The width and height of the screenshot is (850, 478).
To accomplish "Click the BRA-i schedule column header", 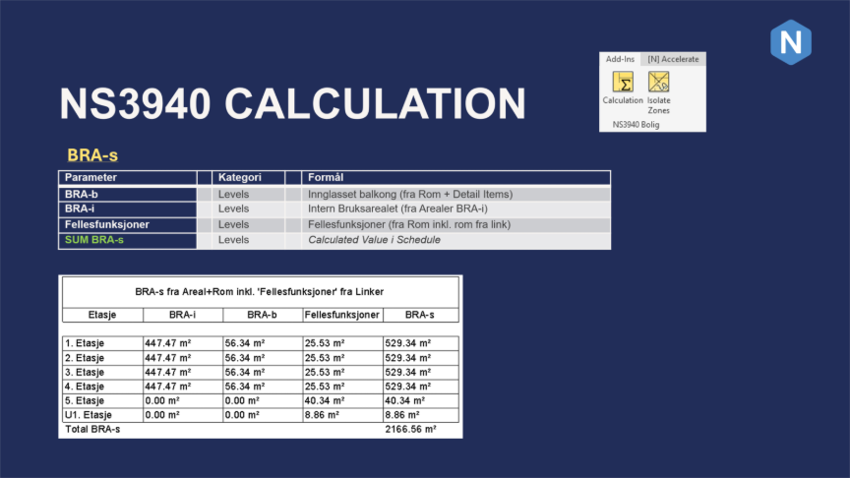I will (x=183, y=315).
